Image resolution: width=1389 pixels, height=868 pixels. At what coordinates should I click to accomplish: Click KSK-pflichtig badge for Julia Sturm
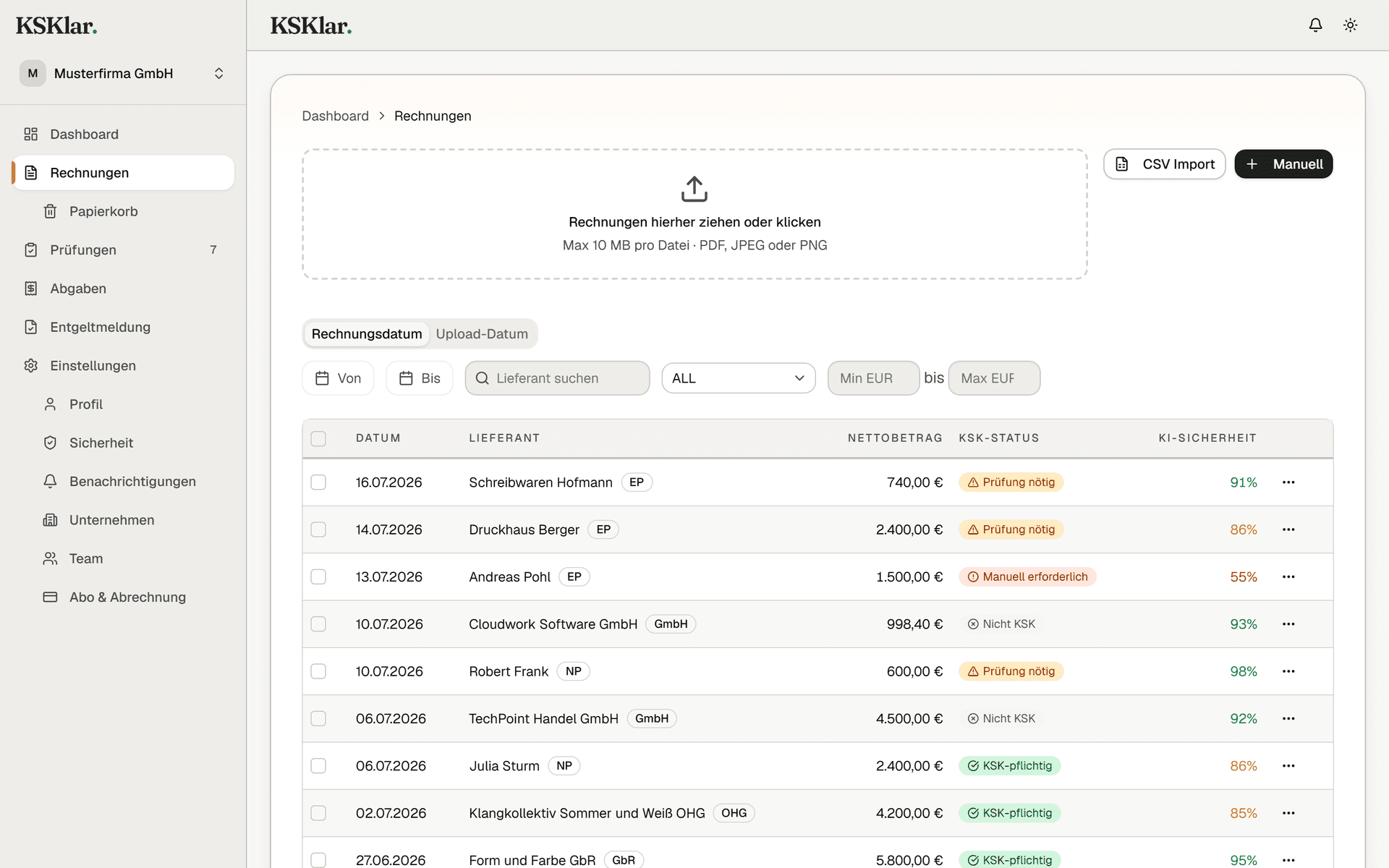pos(1009,766)
